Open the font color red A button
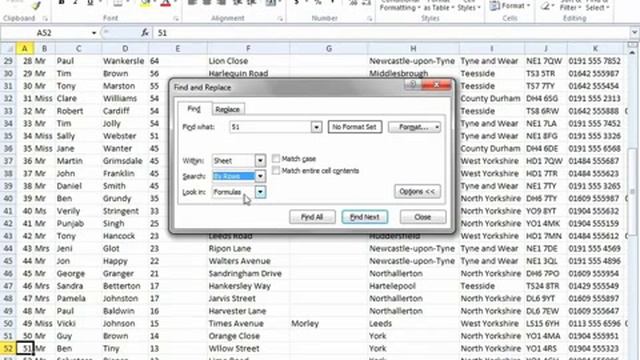 coord(165,4)
